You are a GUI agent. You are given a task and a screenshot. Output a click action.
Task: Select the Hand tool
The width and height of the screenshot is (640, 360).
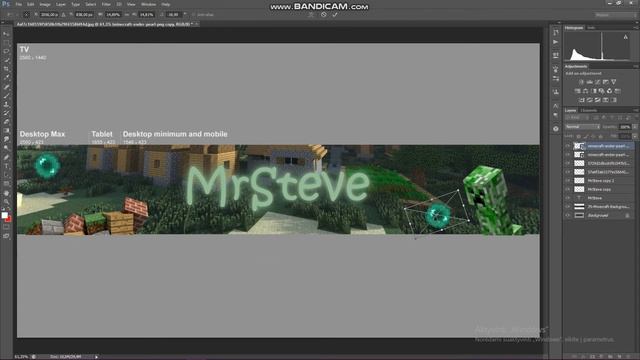pos(6,193)
